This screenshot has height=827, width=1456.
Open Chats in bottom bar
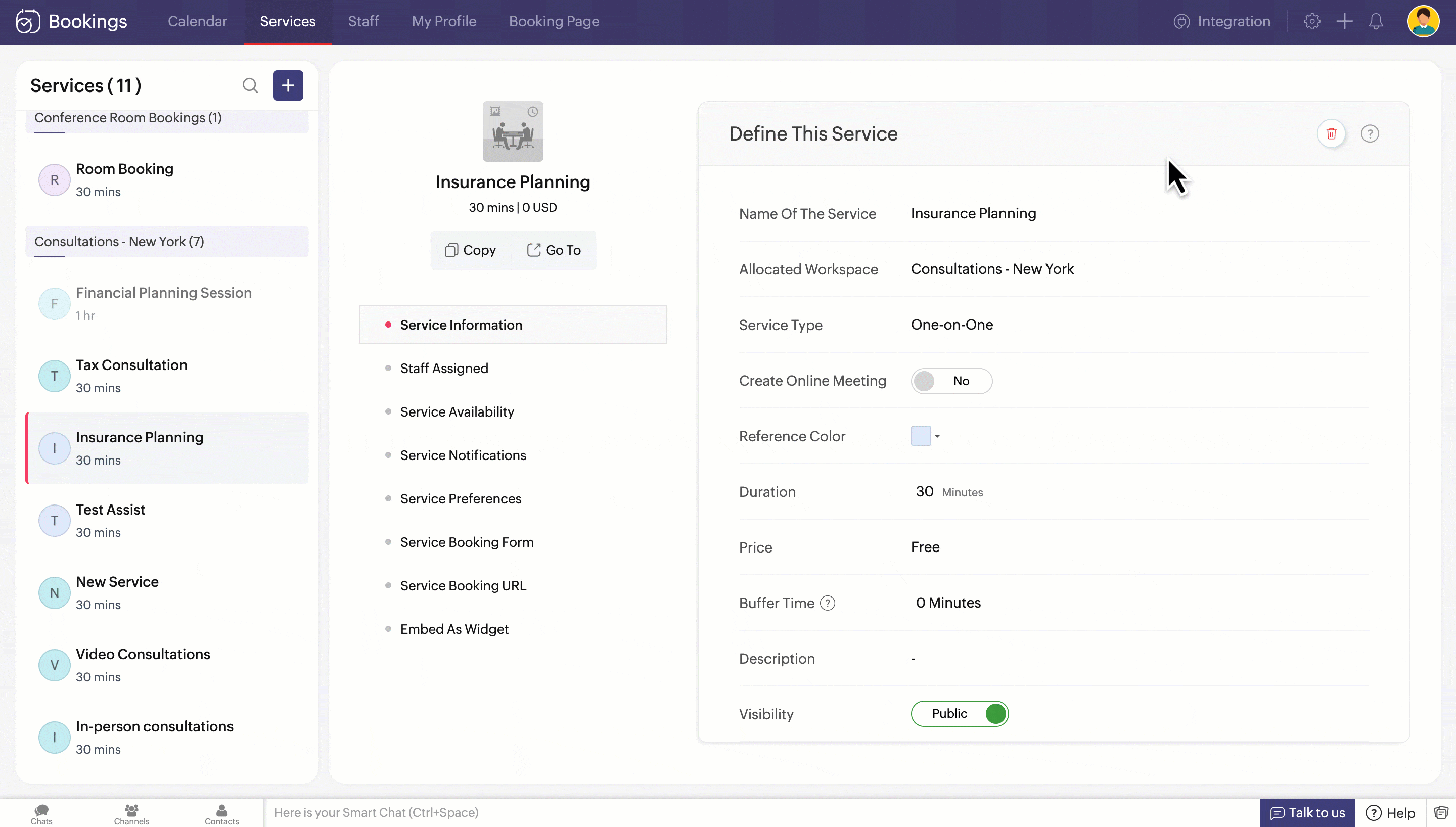tap(41, 814)
